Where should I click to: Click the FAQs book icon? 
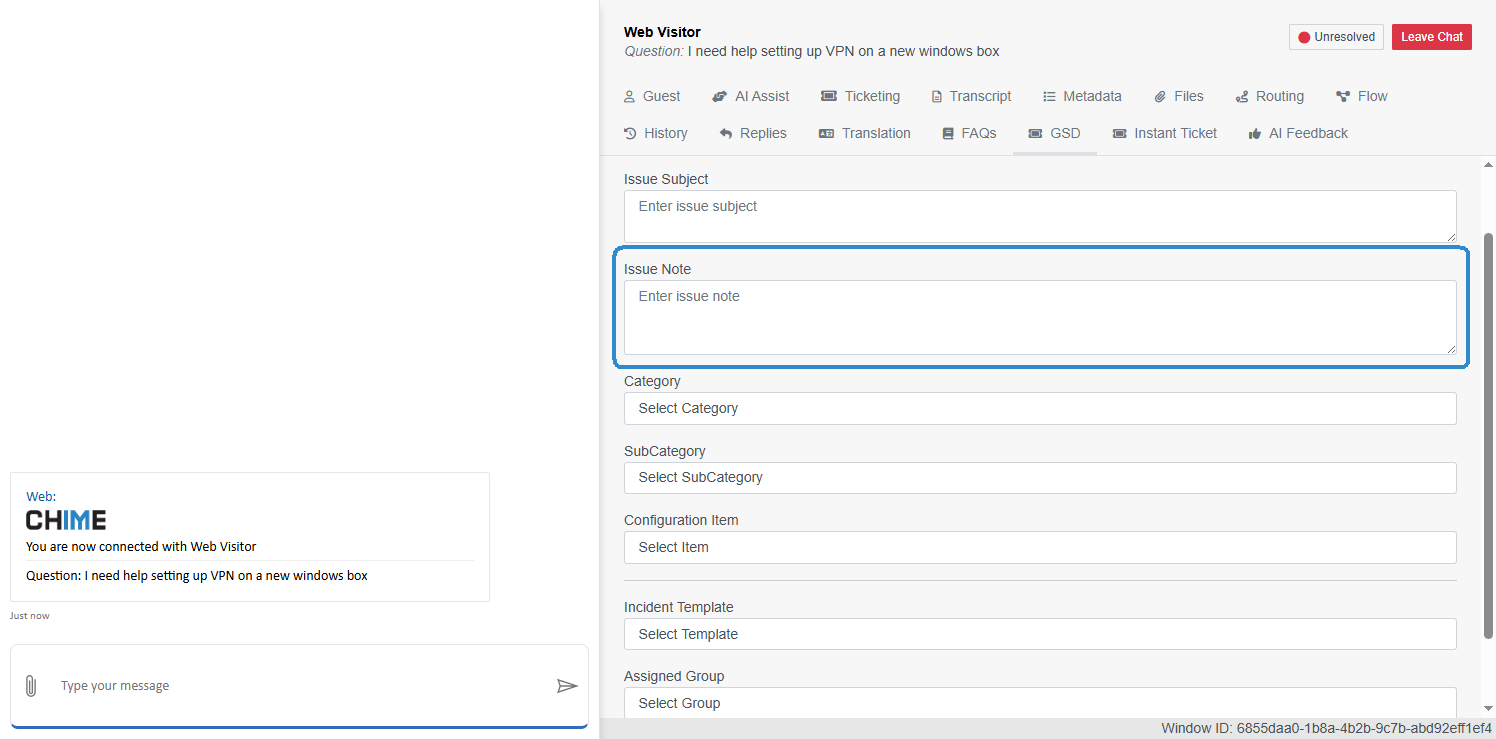[948, 134]
